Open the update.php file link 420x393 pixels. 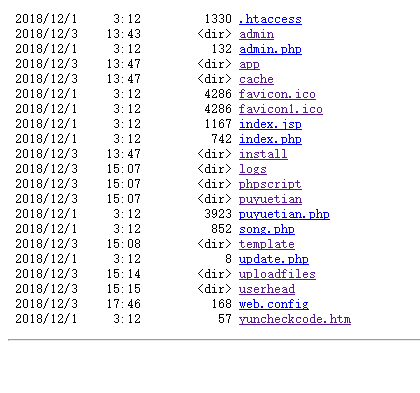(274, 259)
